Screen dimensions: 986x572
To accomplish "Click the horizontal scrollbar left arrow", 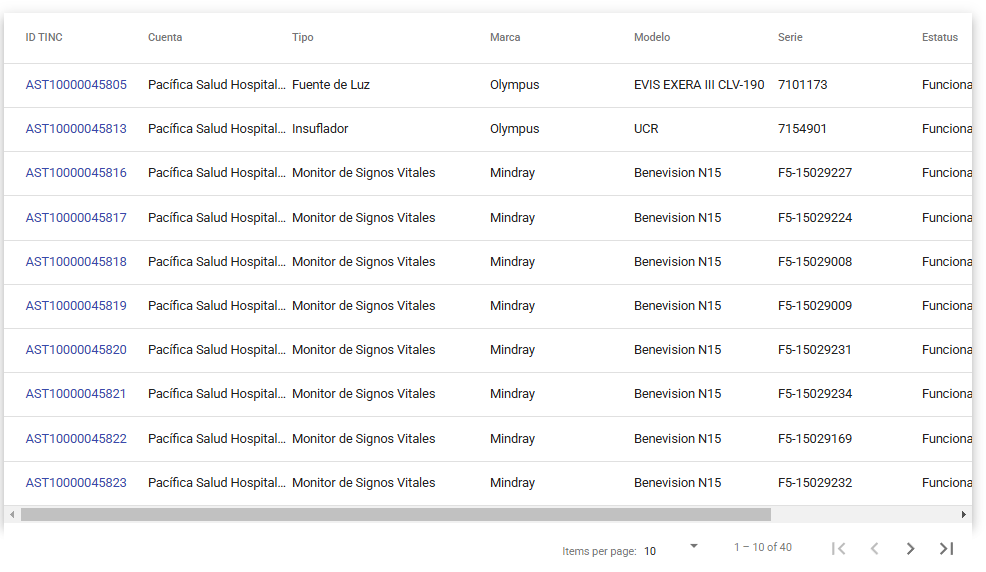I will [x=12, y=514].
